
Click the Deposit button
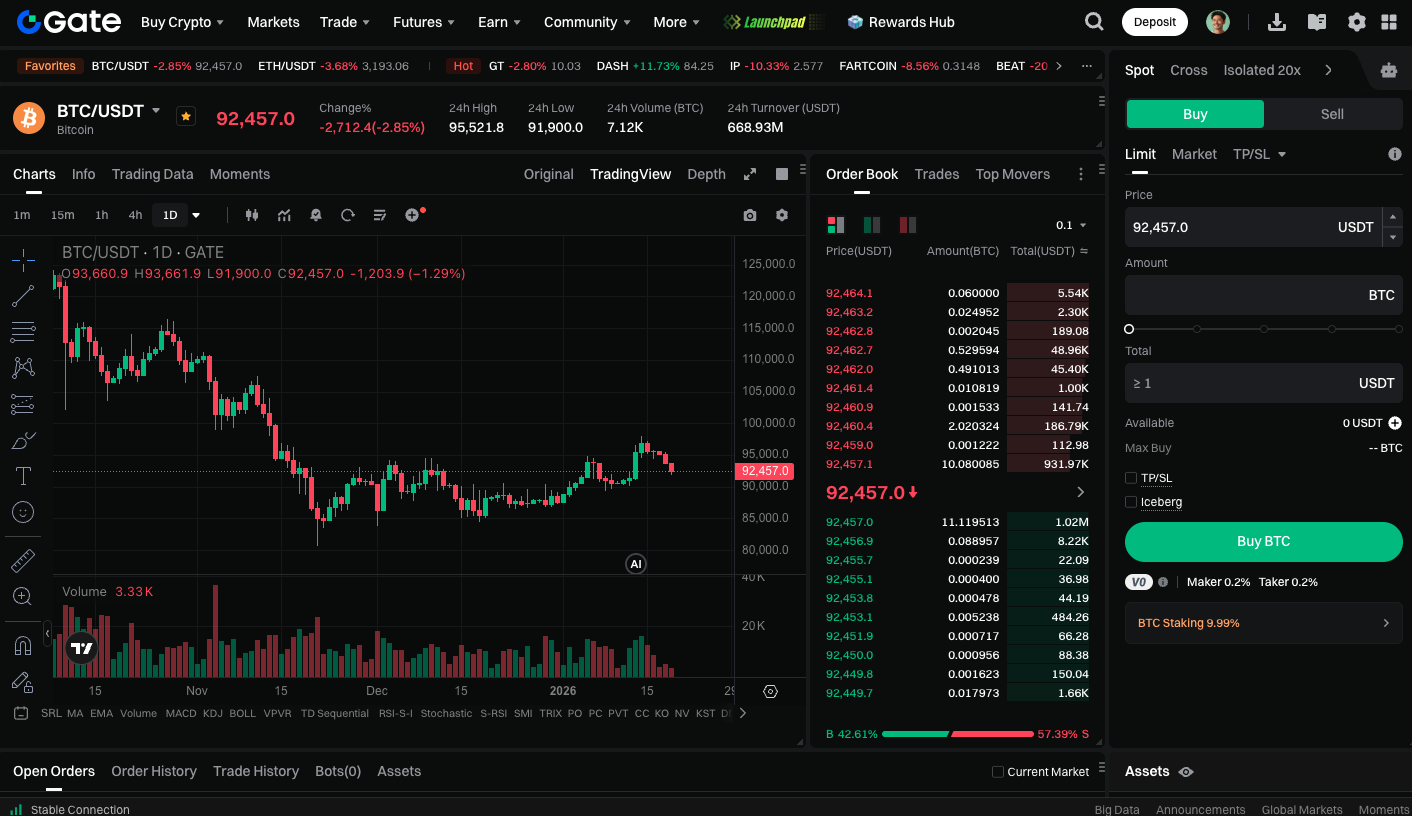click(x=1155, y=22)
